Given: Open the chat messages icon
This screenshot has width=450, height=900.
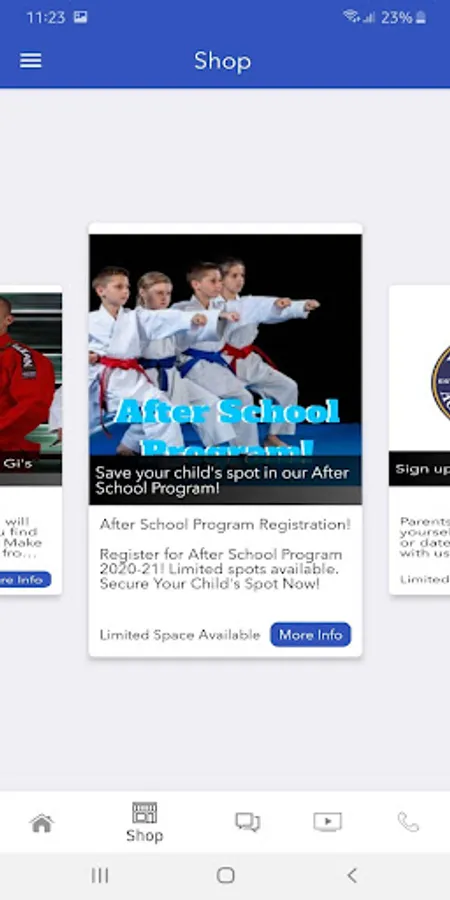Looking at the screenshot, I should coord(248,822).
